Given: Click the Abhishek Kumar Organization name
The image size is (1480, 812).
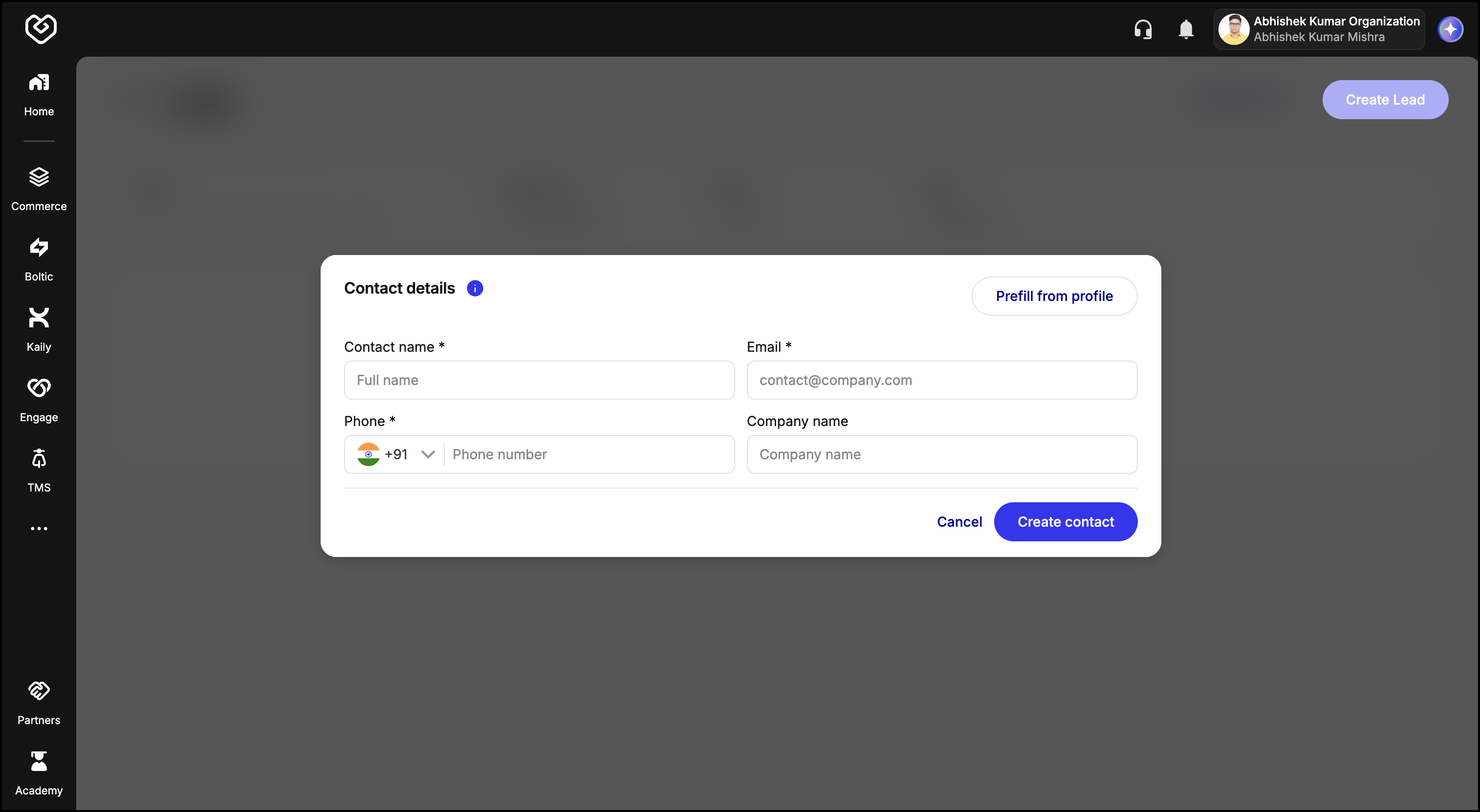Looking at the screenshot, I should click(x=1336, y=21).
